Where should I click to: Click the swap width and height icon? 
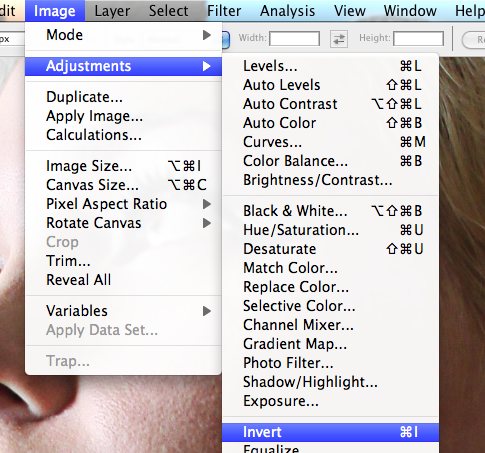point(339,39)
